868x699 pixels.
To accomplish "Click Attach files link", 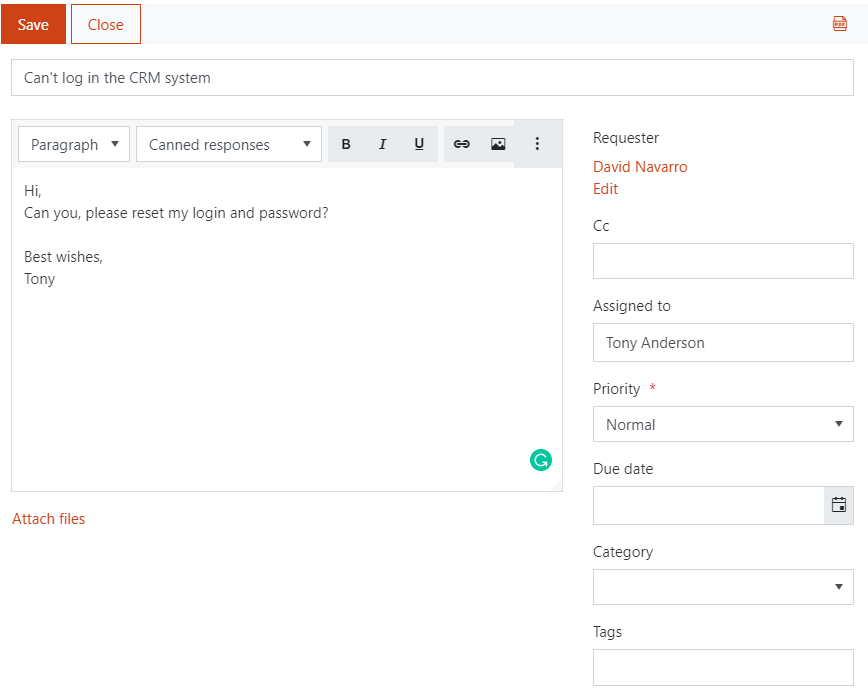I will [49, 519].
